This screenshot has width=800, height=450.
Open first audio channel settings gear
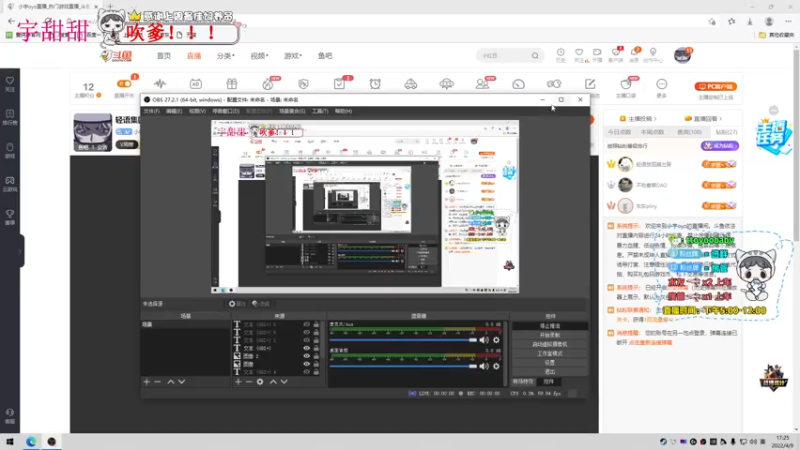(496, 340)
